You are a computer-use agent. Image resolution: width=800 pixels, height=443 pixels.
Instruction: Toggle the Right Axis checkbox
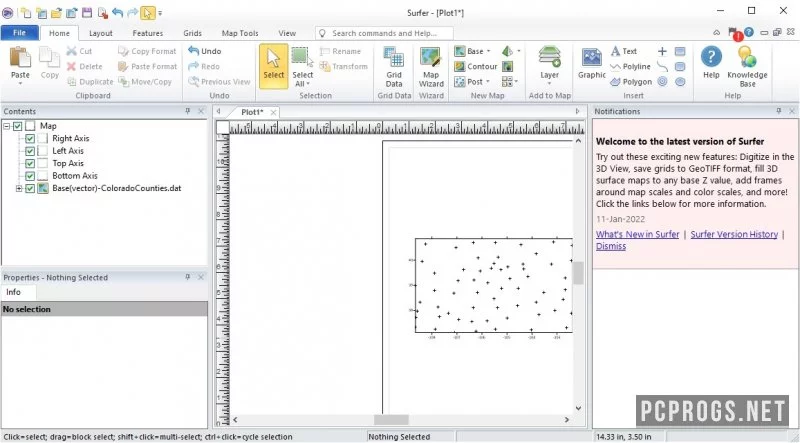coord(30,138)
